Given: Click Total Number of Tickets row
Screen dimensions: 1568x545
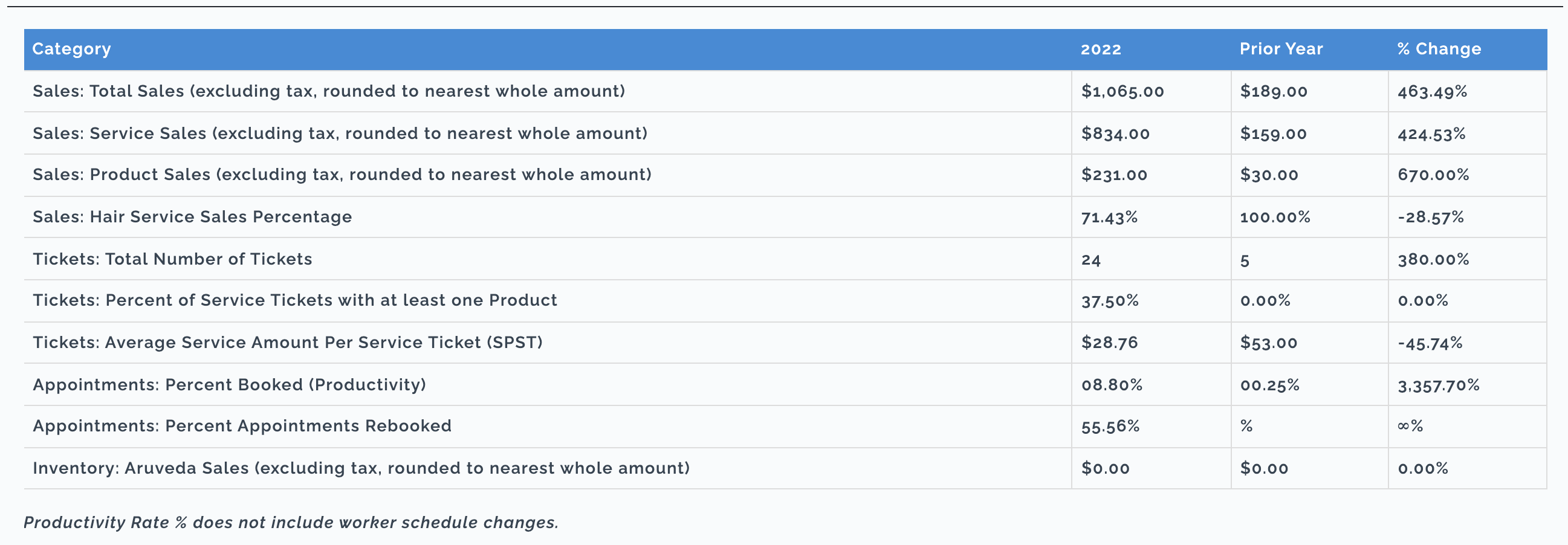Looking at the screenshot, I should tap(785, 259).
